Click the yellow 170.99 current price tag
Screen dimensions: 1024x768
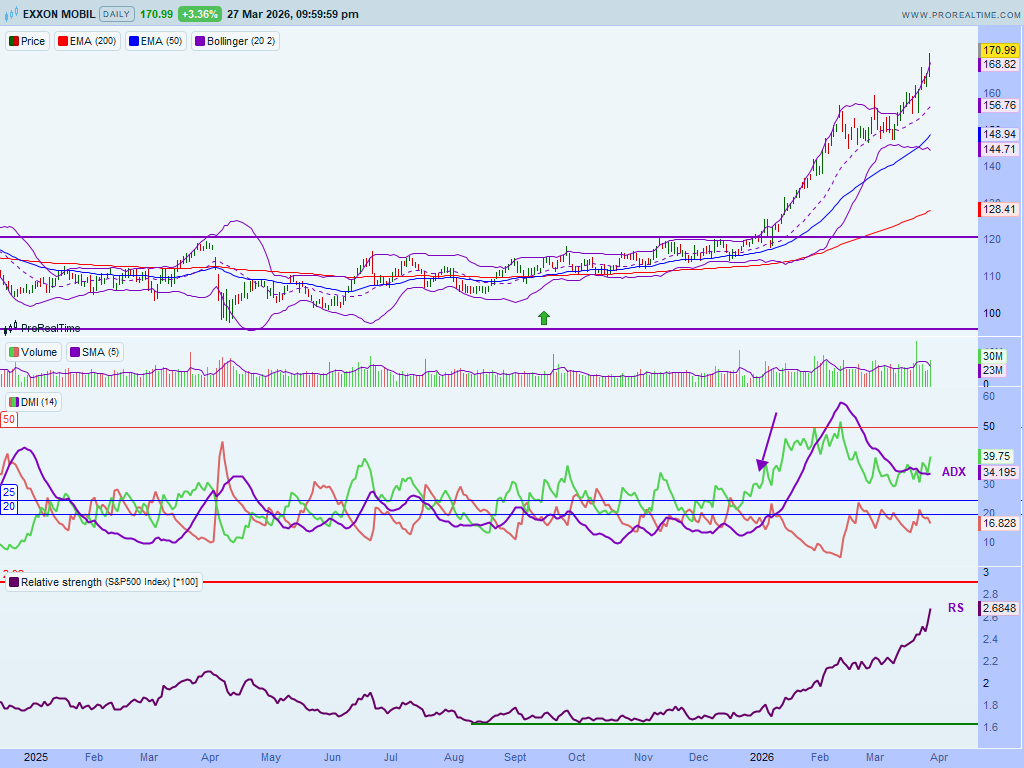[999, 50]
